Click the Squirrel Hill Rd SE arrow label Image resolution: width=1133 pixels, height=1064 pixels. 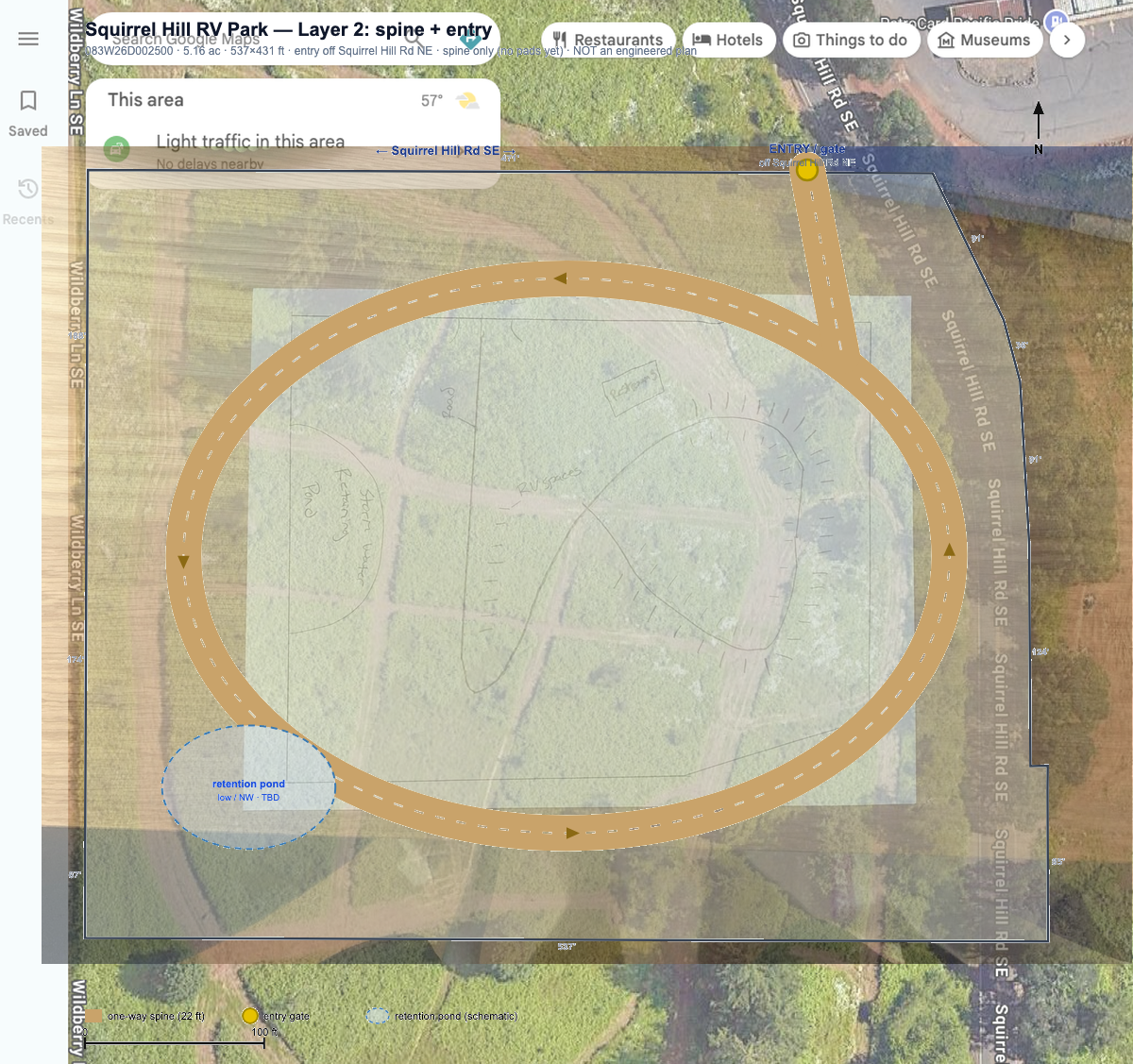point(446,151)
